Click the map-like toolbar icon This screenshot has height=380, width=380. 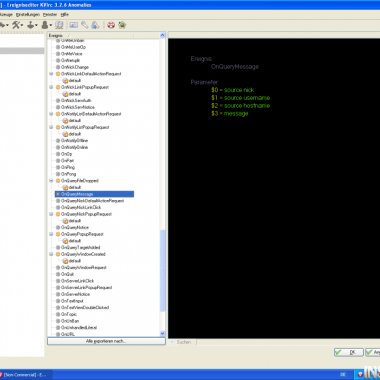pos(59,25)
